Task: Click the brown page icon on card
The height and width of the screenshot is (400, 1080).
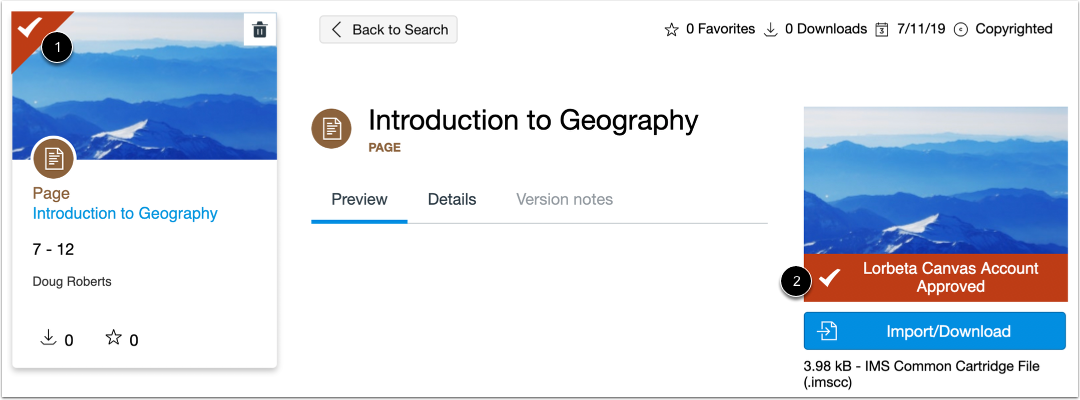Action: (x=54, y=157)
